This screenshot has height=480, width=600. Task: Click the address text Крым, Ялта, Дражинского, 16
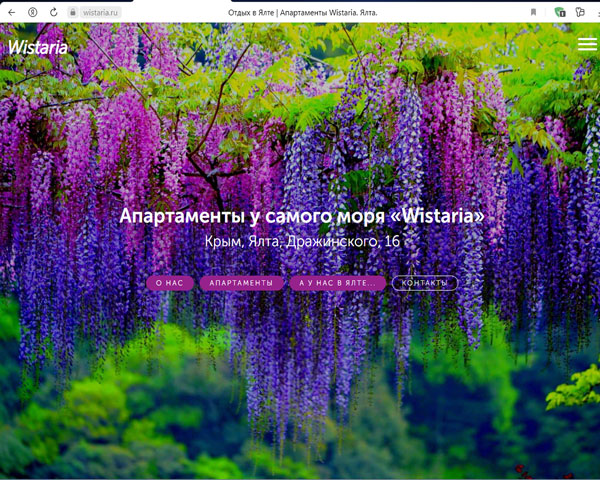(x=302, y=241)
